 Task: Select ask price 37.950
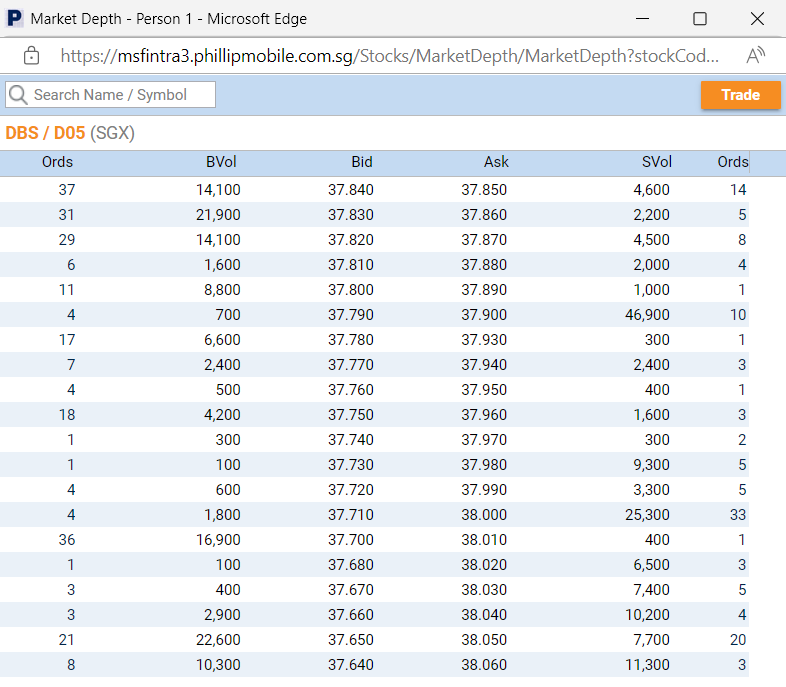pos(484,390)
